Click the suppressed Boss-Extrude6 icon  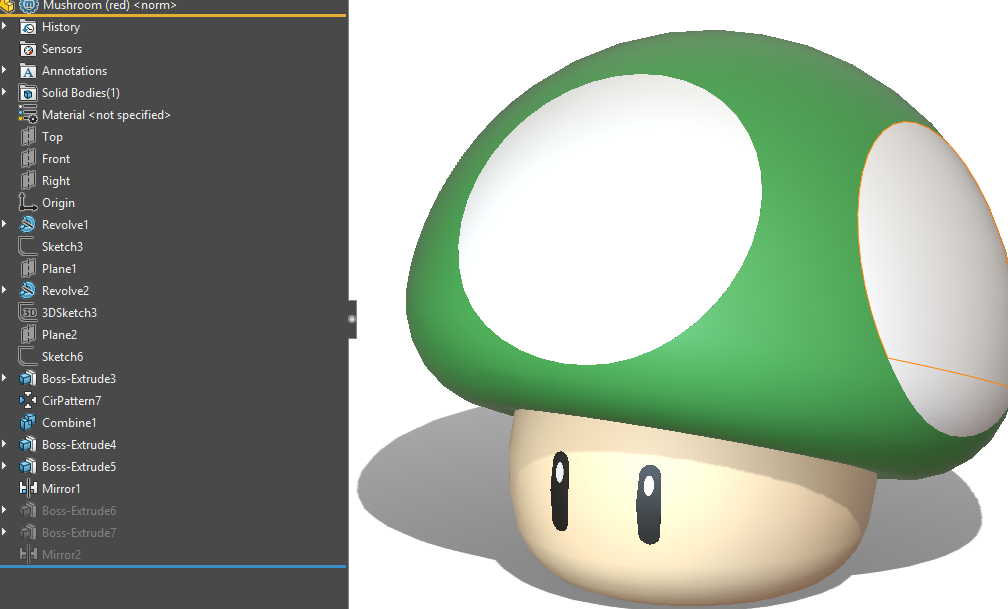coord(28,510)
